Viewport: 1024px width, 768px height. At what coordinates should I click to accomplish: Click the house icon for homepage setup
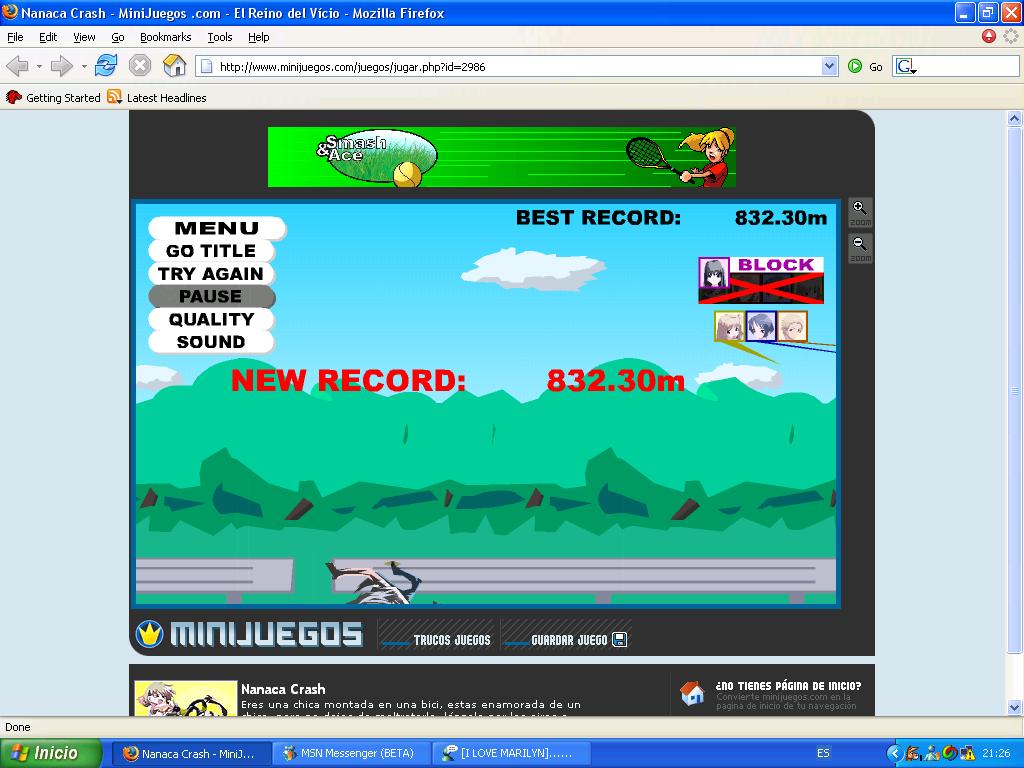692,693
